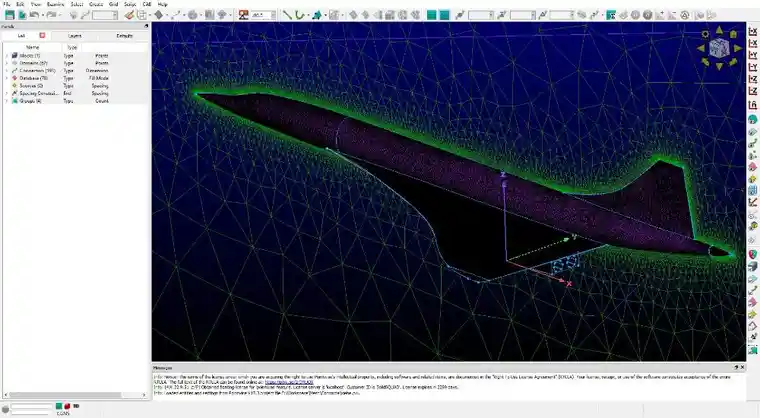Open the Help menu
This screenshot has height=418, width=760.
(163, 4)
